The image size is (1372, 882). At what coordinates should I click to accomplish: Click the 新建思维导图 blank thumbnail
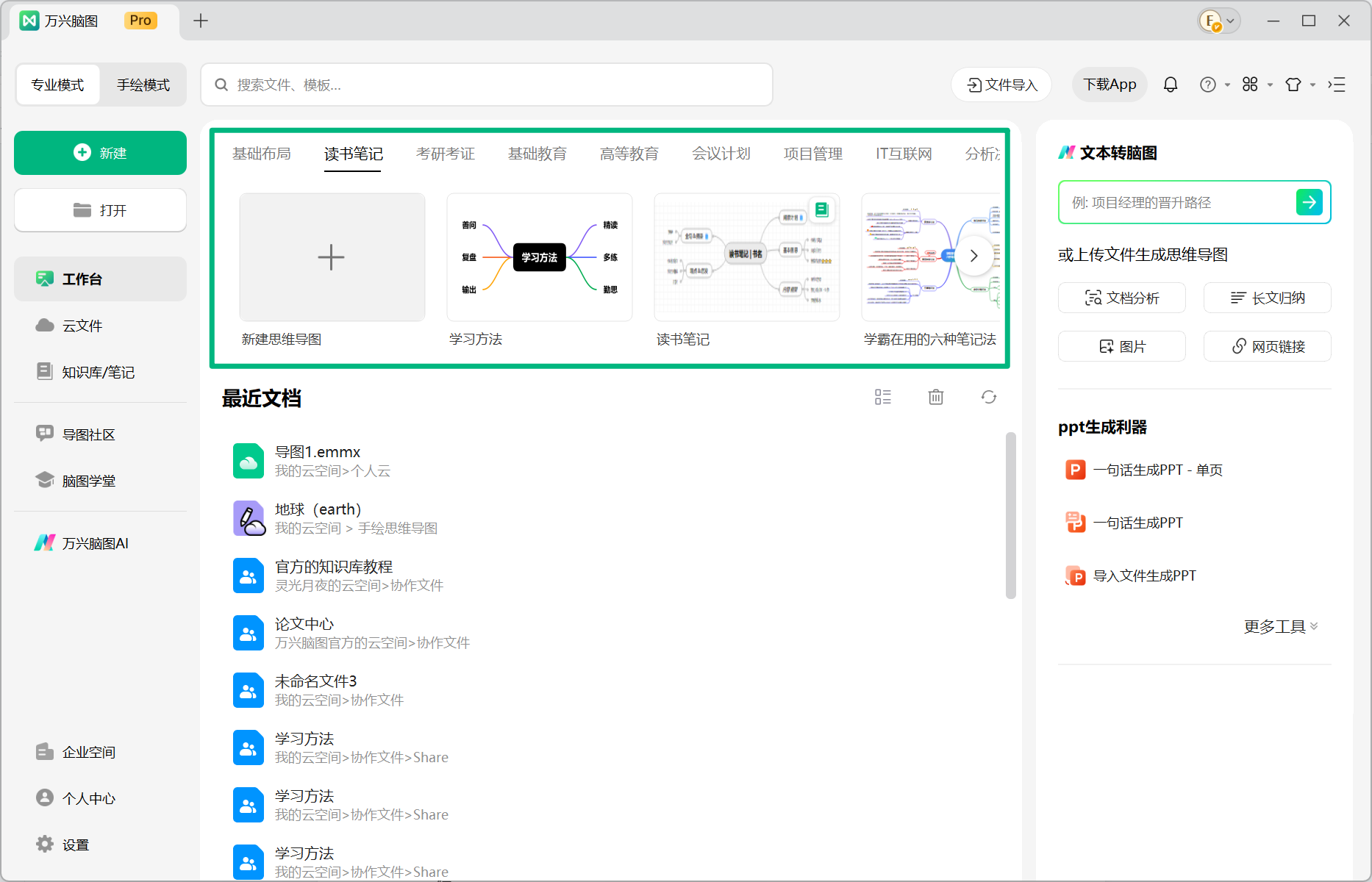(332, 257)
